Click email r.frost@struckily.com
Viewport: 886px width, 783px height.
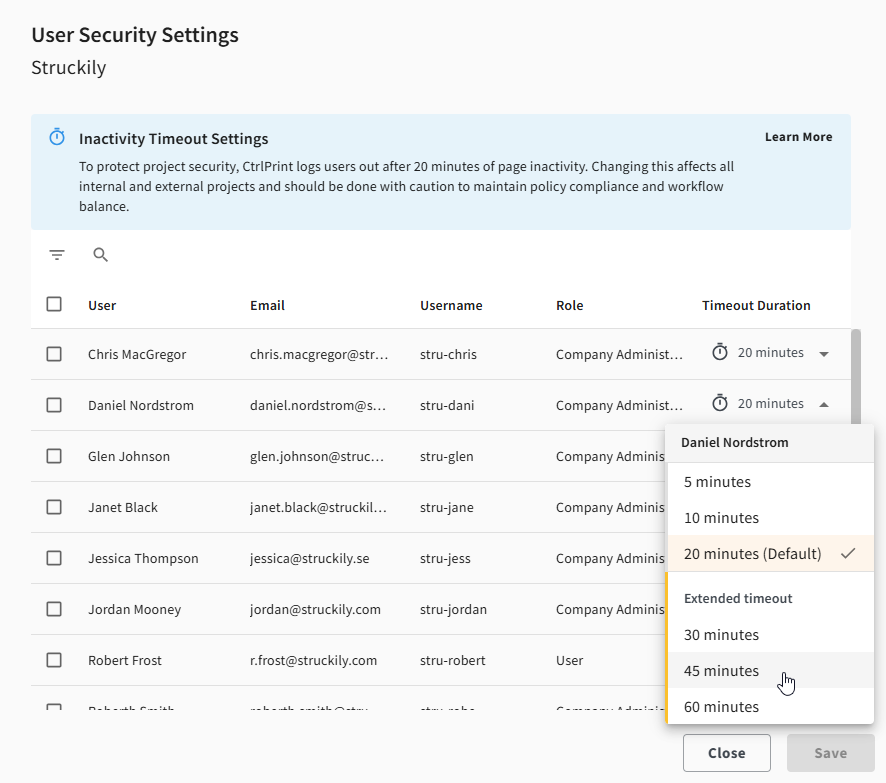click(x=313, y=660)
